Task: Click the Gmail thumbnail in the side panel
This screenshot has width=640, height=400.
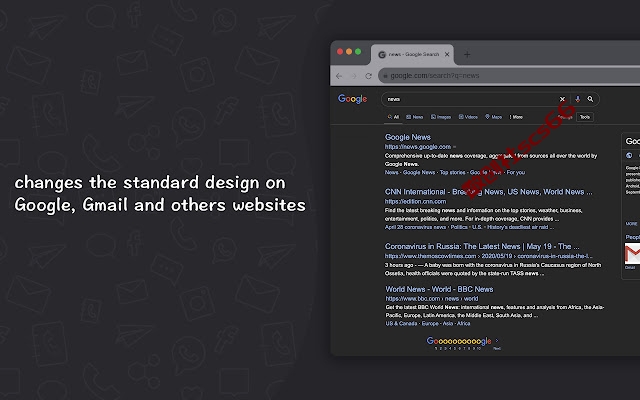Action: 632,253
